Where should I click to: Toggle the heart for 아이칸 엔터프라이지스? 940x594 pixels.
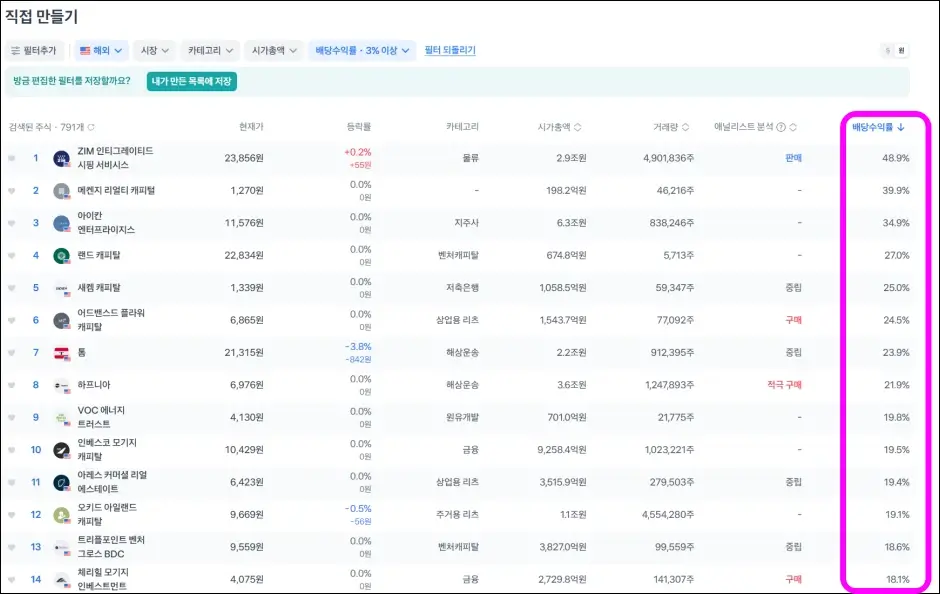coord(11,223)
